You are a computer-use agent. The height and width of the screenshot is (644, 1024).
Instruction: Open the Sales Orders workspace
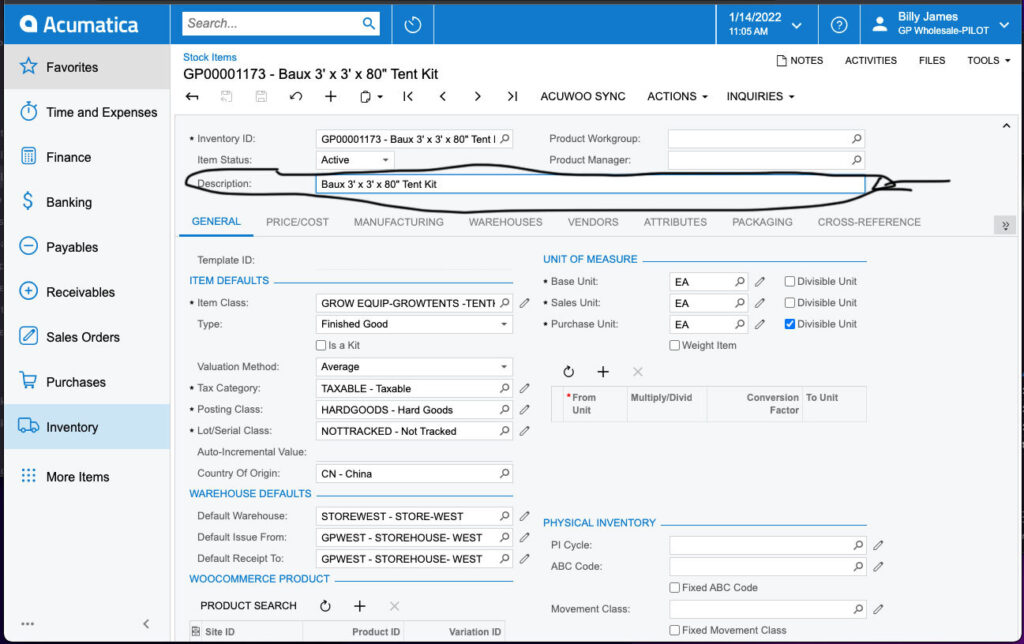(x=87, y=337)
